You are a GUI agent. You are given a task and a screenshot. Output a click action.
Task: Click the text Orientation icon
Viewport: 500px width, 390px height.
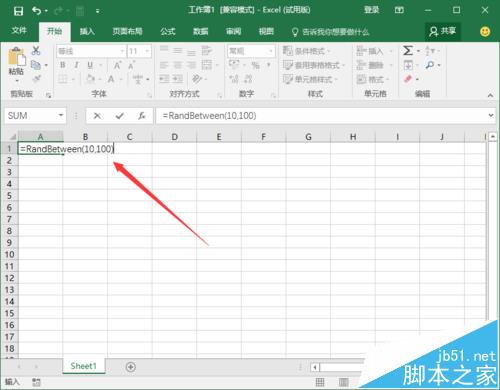coord(197,79)
